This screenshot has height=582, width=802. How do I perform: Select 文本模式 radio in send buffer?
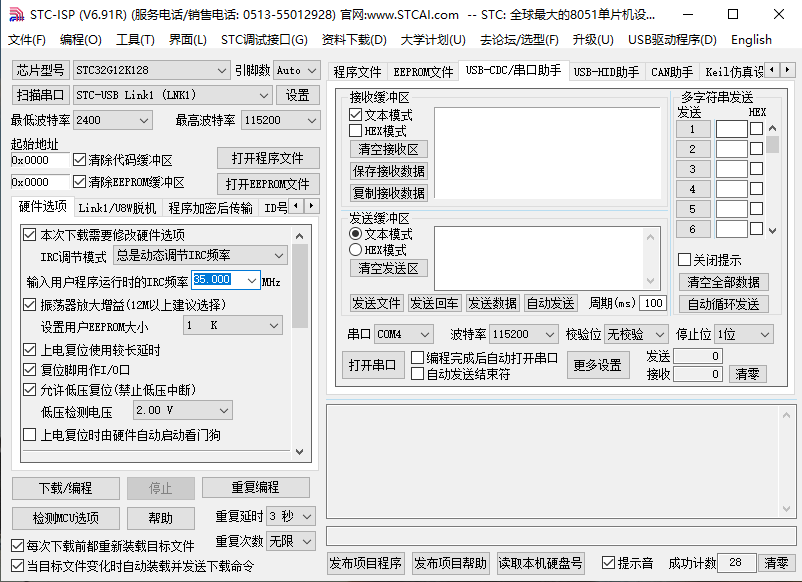coord(355,234)
